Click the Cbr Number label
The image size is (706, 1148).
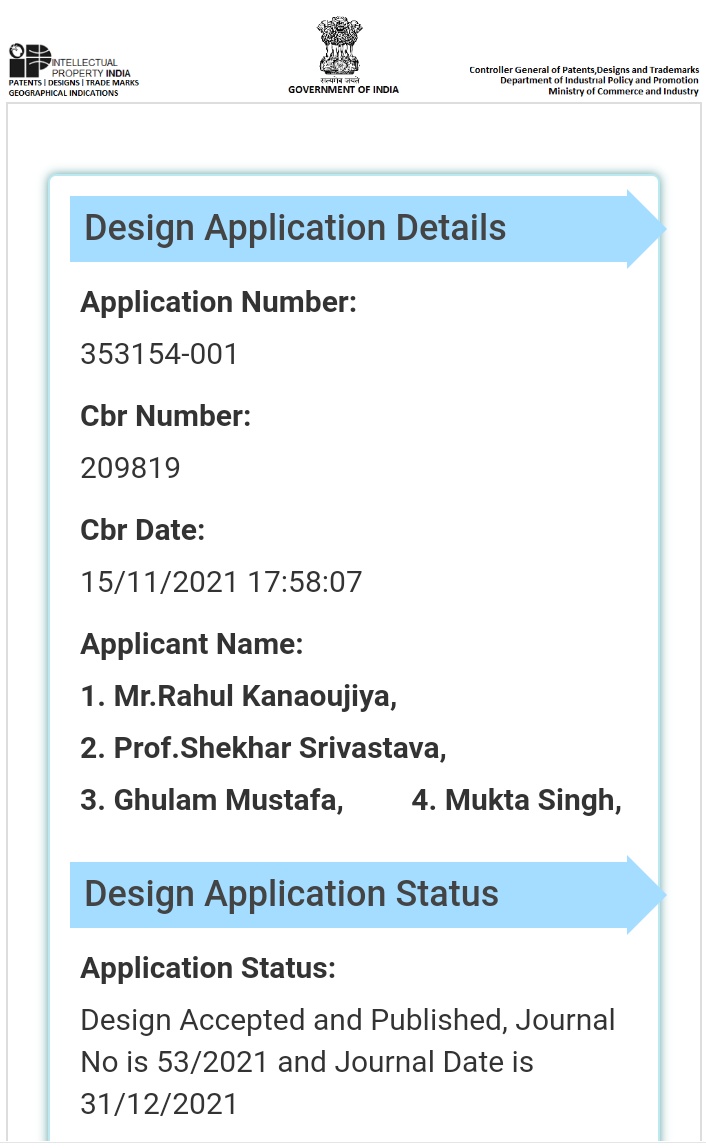[166, 417]
